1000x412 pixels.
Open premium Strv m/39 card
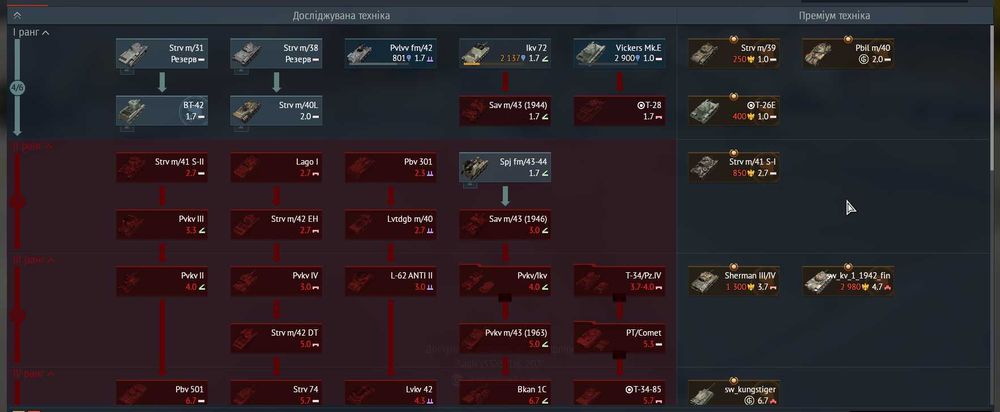click(x=733, y=54)
